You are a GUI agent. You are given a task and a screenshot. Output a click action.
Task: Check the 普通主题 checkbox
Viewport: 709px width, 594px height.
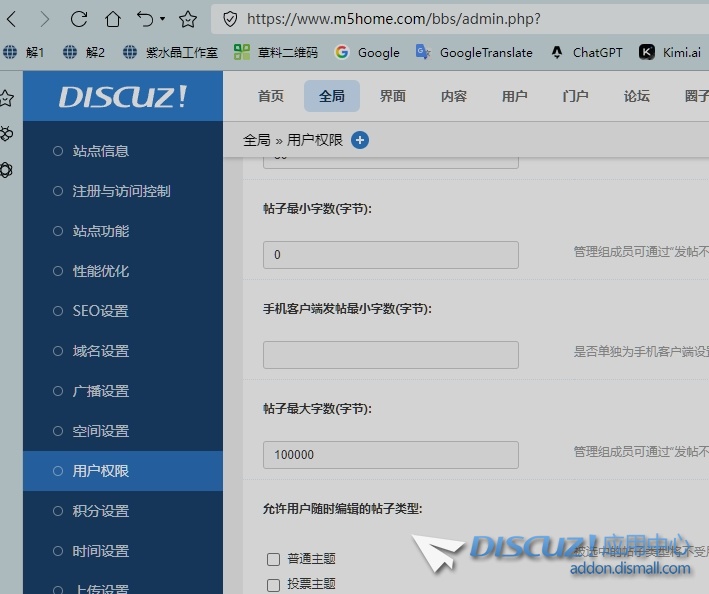pyautogui.click(x=274, y=559)
